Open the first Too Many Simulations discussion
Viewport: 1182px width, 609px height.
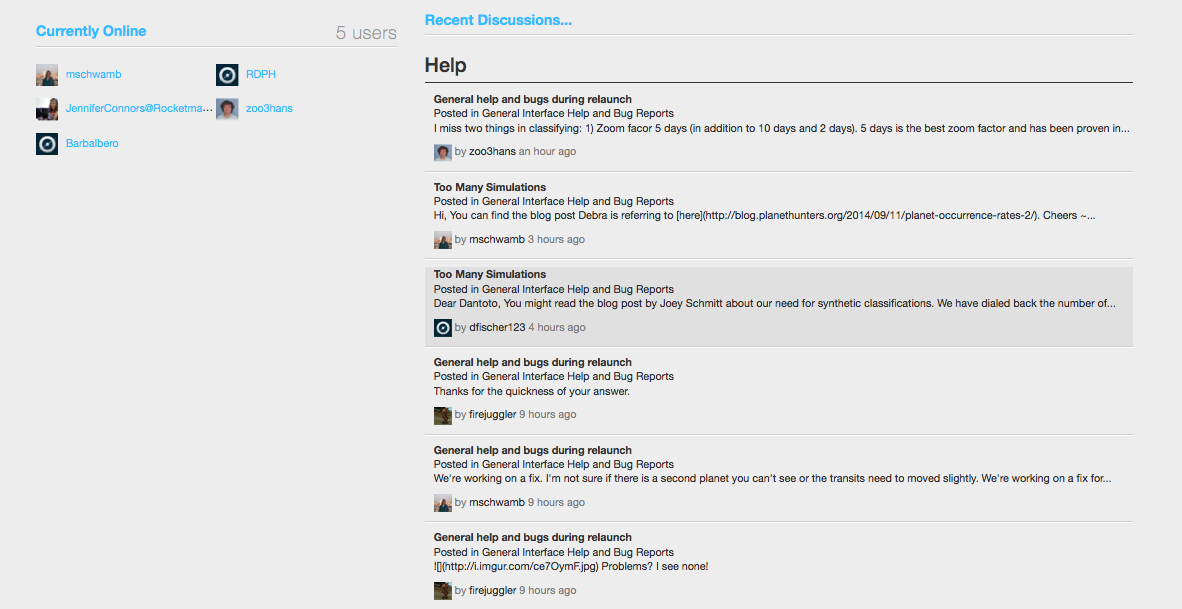(489, 187)
